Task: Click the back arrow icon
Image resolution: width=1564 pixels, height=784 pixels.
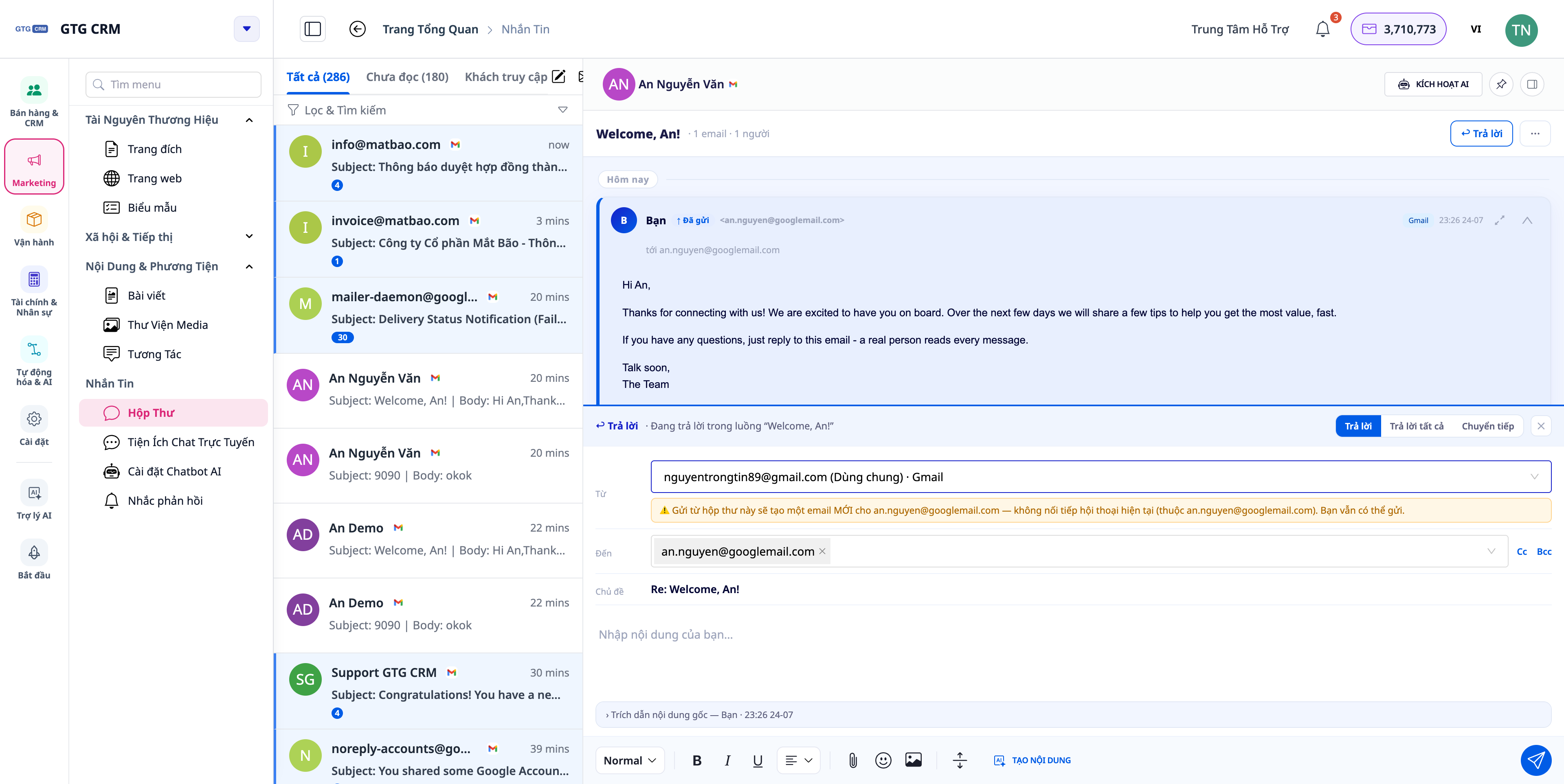Action: (358, 29)
